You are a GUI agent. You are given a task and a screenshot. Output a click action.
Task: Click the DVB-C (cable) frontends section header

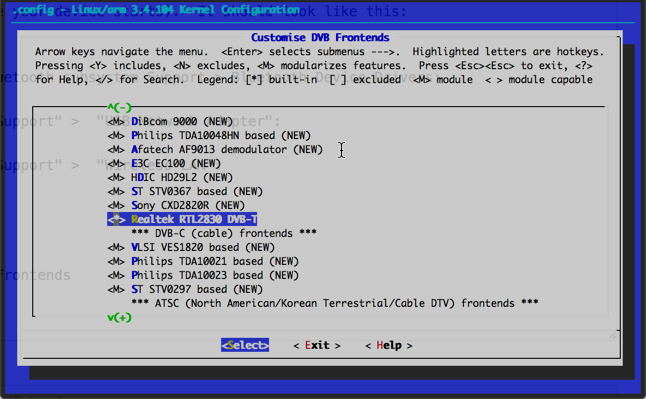click(x=224, y=234)
